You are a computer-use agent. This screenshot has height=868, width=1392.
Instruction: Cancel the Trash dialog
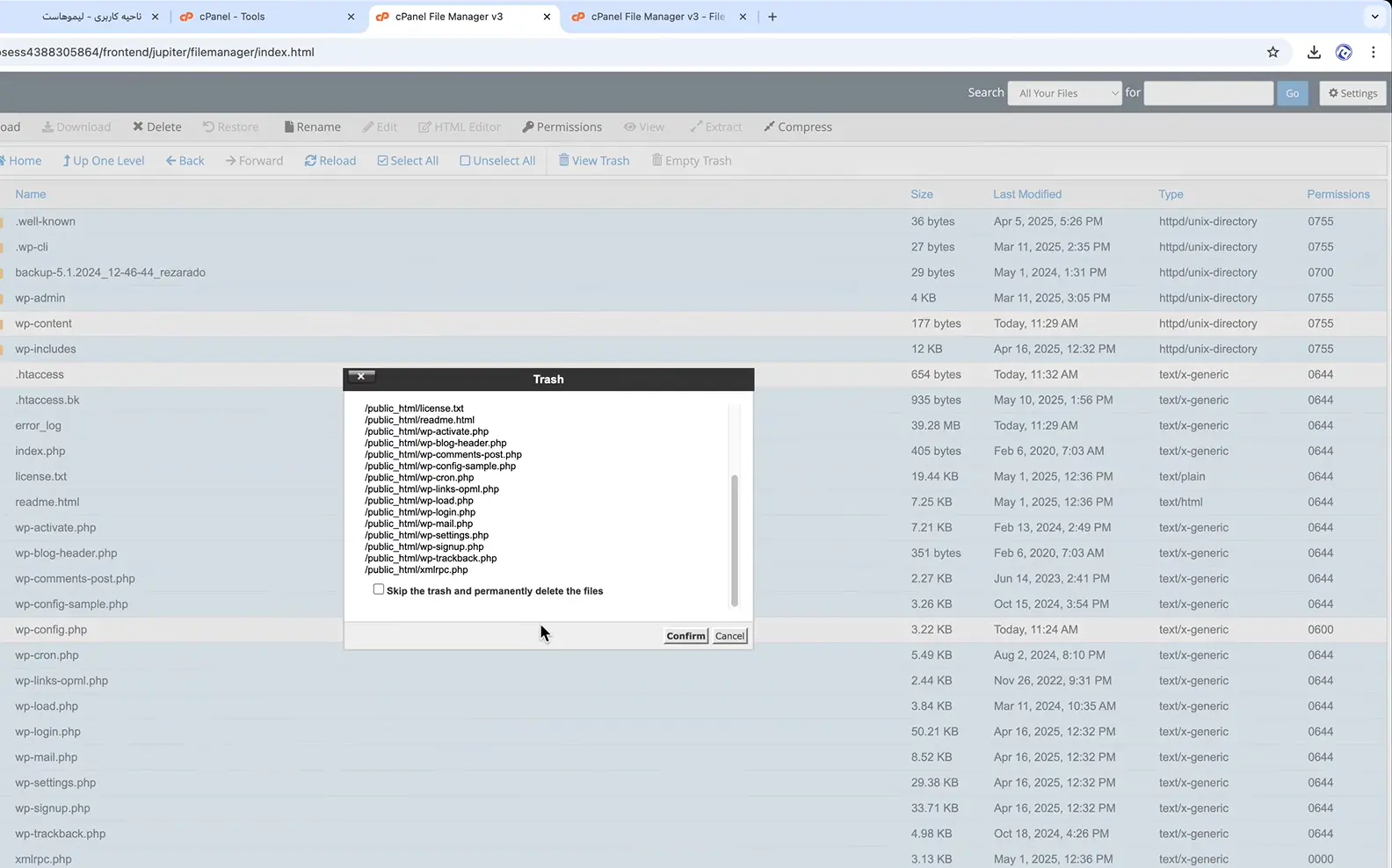729,636
